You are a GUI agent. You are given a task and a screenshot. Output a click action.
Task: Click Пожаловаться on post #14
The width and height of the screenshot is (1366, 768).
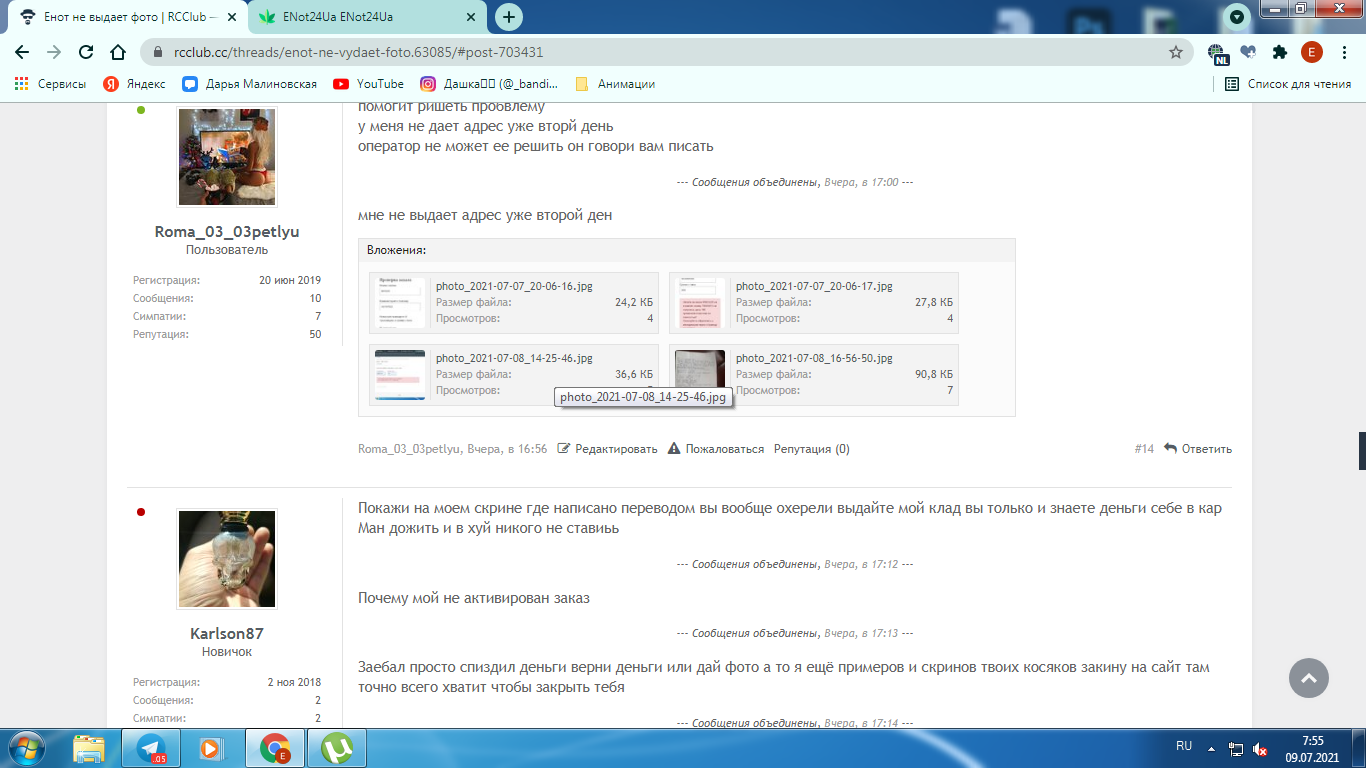pyautogui.click(x=716, y=449)
